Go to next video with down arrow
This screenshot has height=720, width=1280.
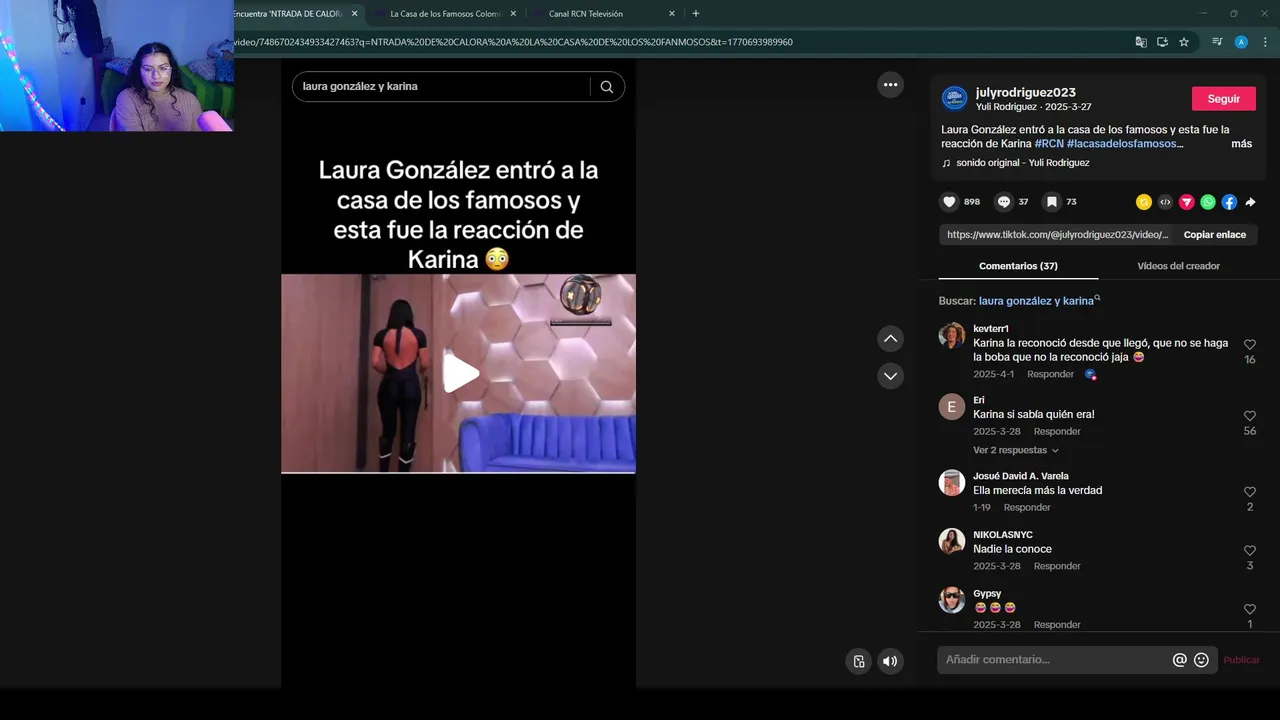(x=890, y=376)
